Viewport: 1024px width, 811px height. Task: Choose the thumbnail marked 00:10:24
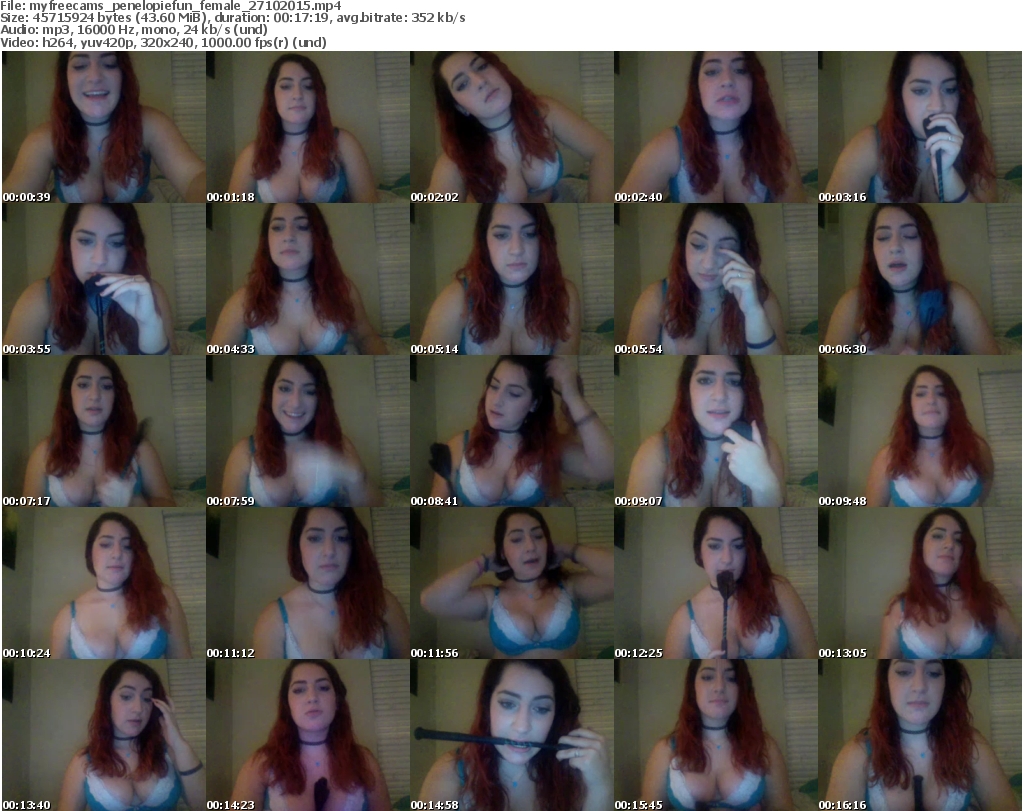pos(104,584)
